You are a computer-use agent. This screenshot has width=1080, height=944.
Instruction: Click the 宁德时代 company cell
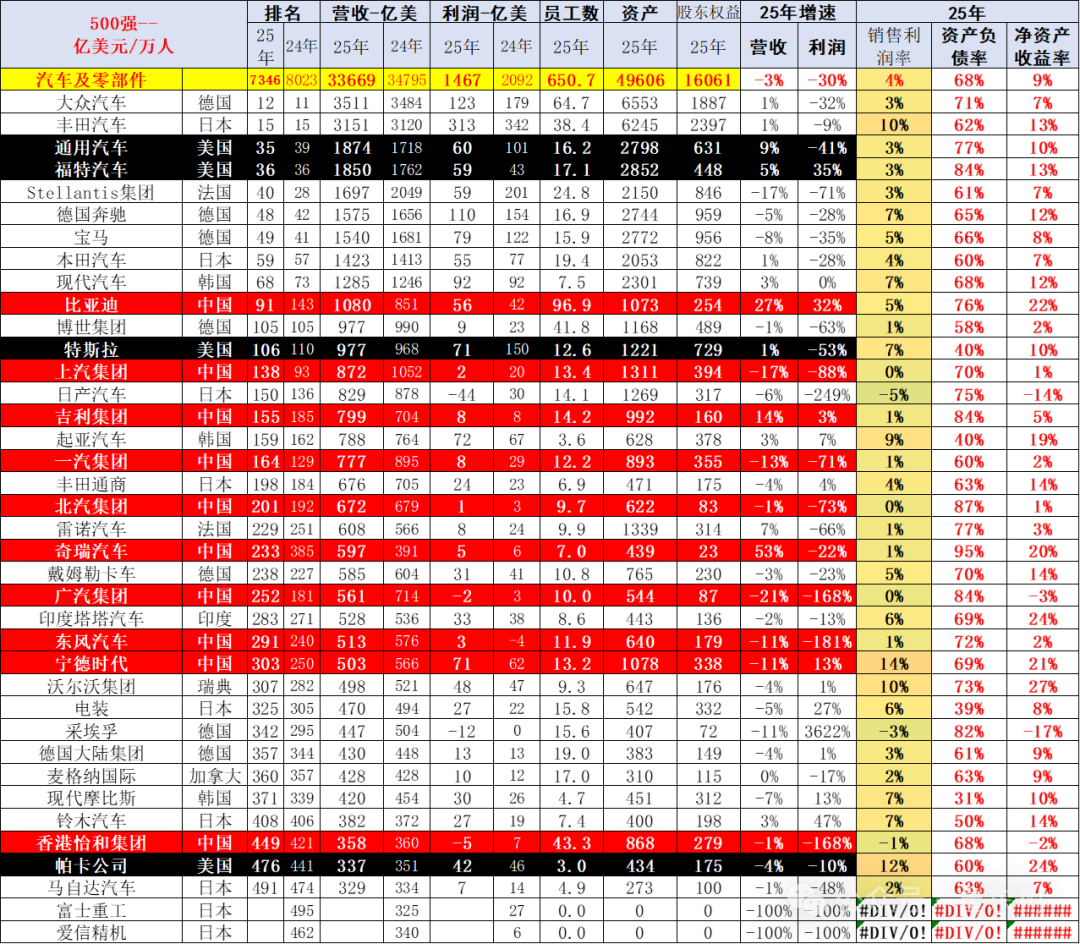(x=91, y=663)
